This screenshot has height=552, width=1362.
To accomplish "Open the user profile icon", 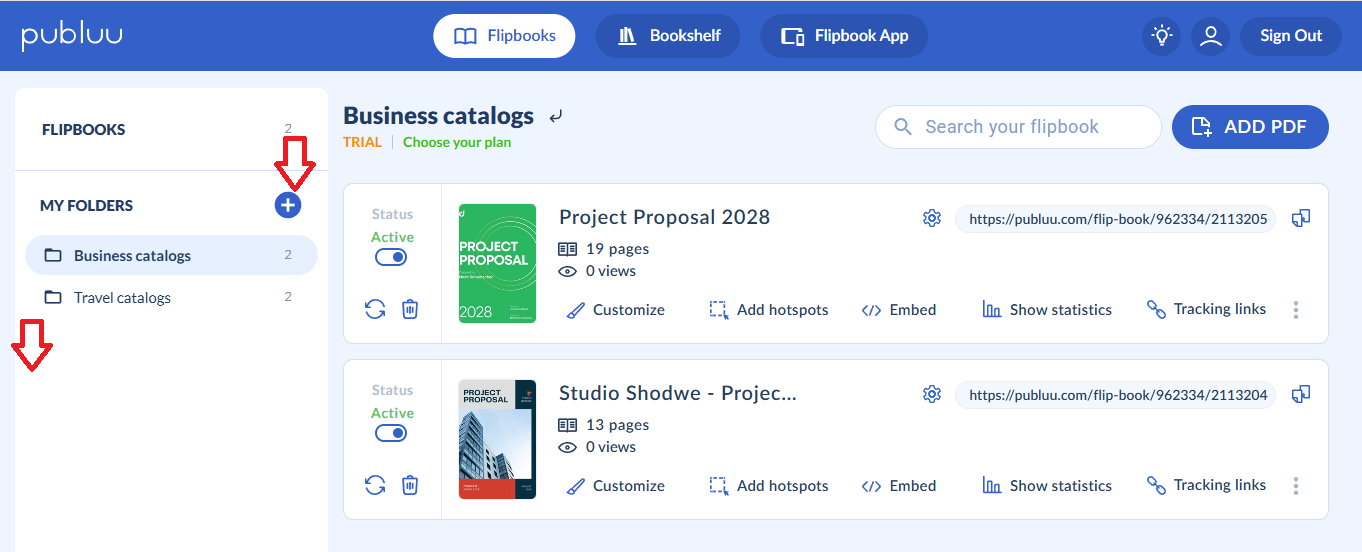I will [x=1211, y=36].
